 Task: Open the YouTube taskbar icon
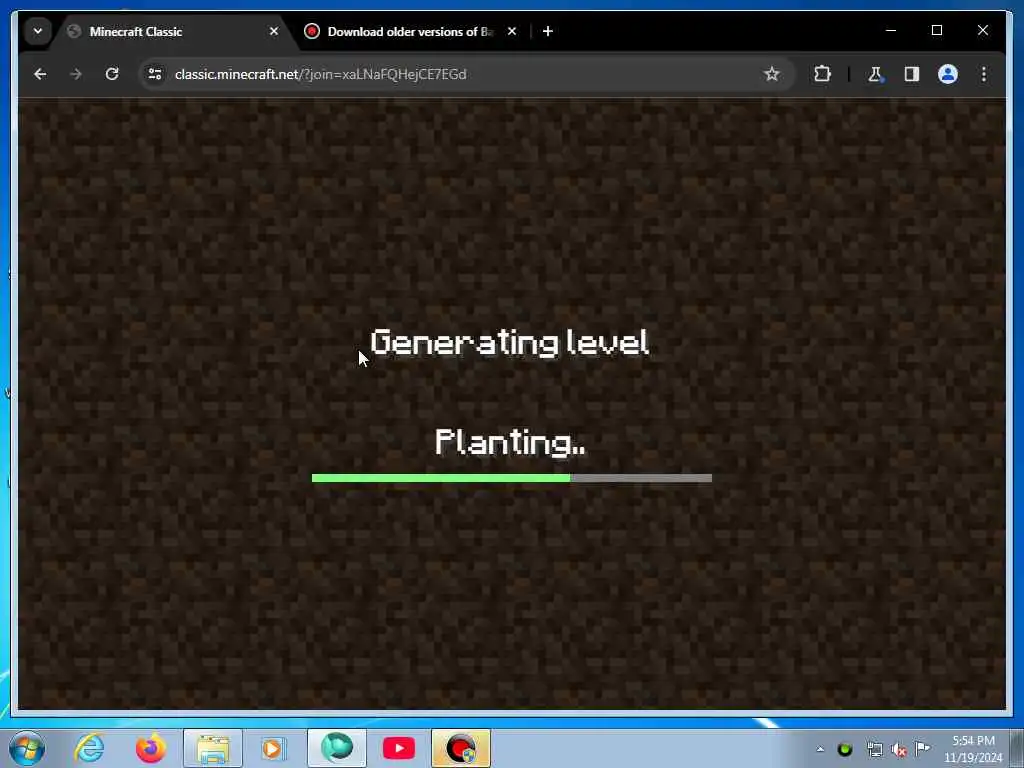(399, 748)
